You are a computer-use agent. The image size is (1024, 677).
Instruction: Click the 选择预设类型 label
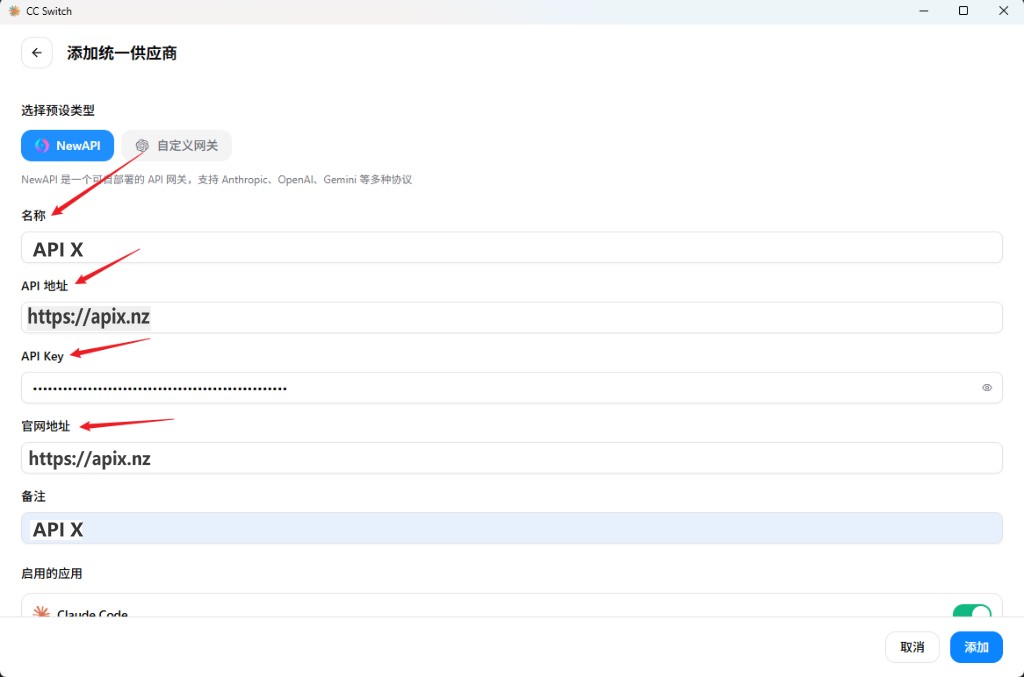pos(57,110)
